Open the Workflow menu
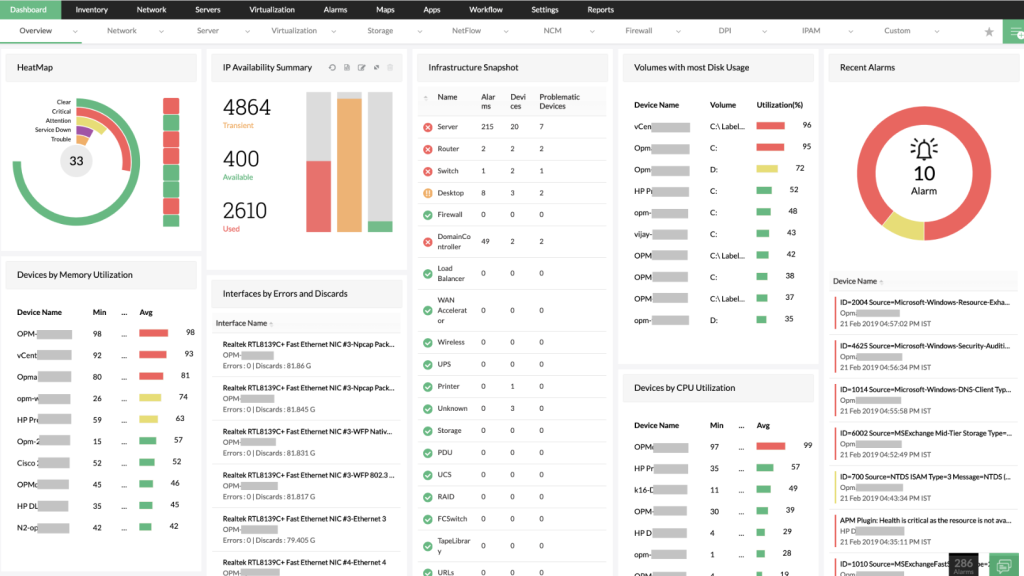 486,10
